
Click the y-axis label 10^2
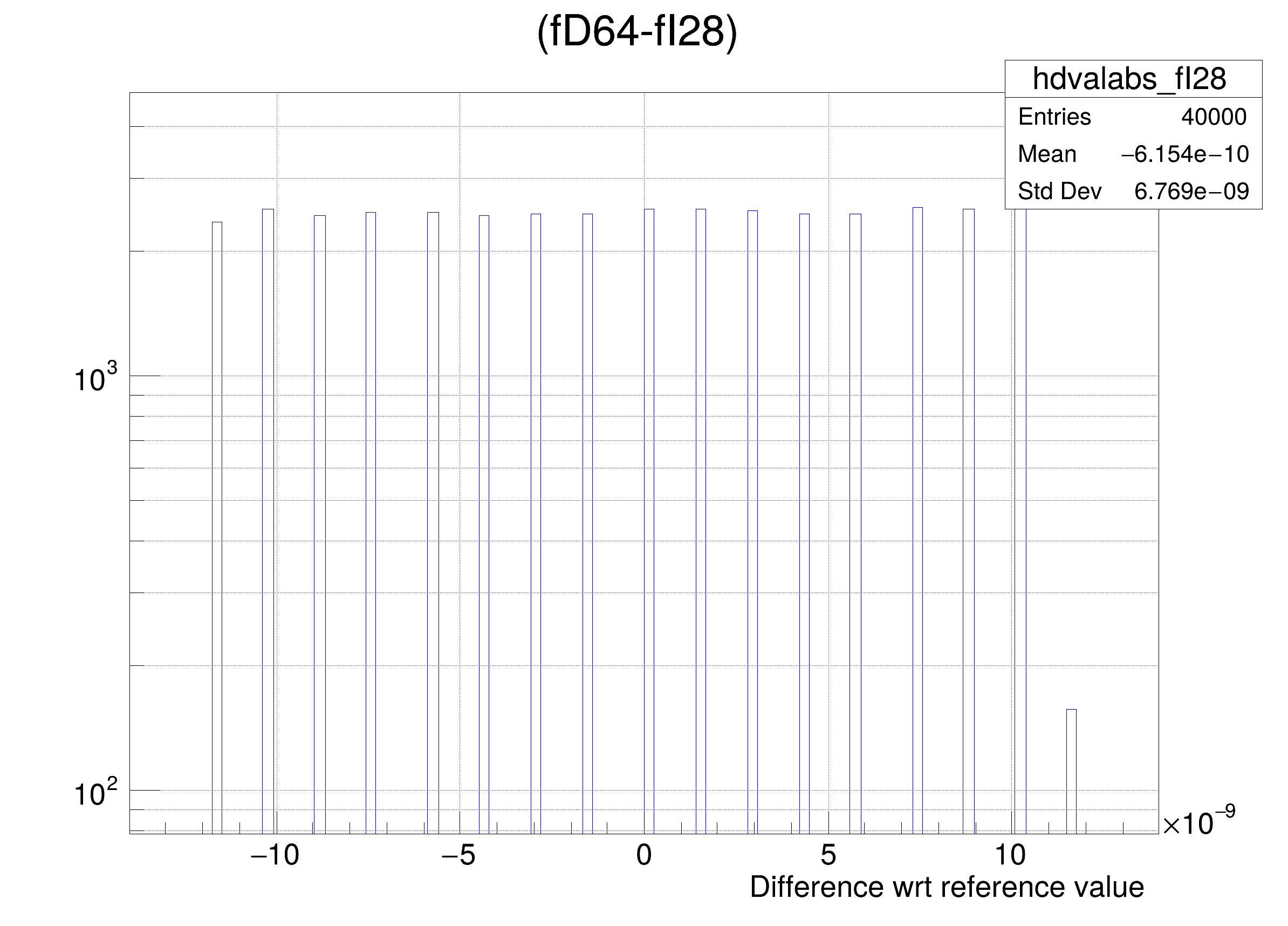[95, 793]
